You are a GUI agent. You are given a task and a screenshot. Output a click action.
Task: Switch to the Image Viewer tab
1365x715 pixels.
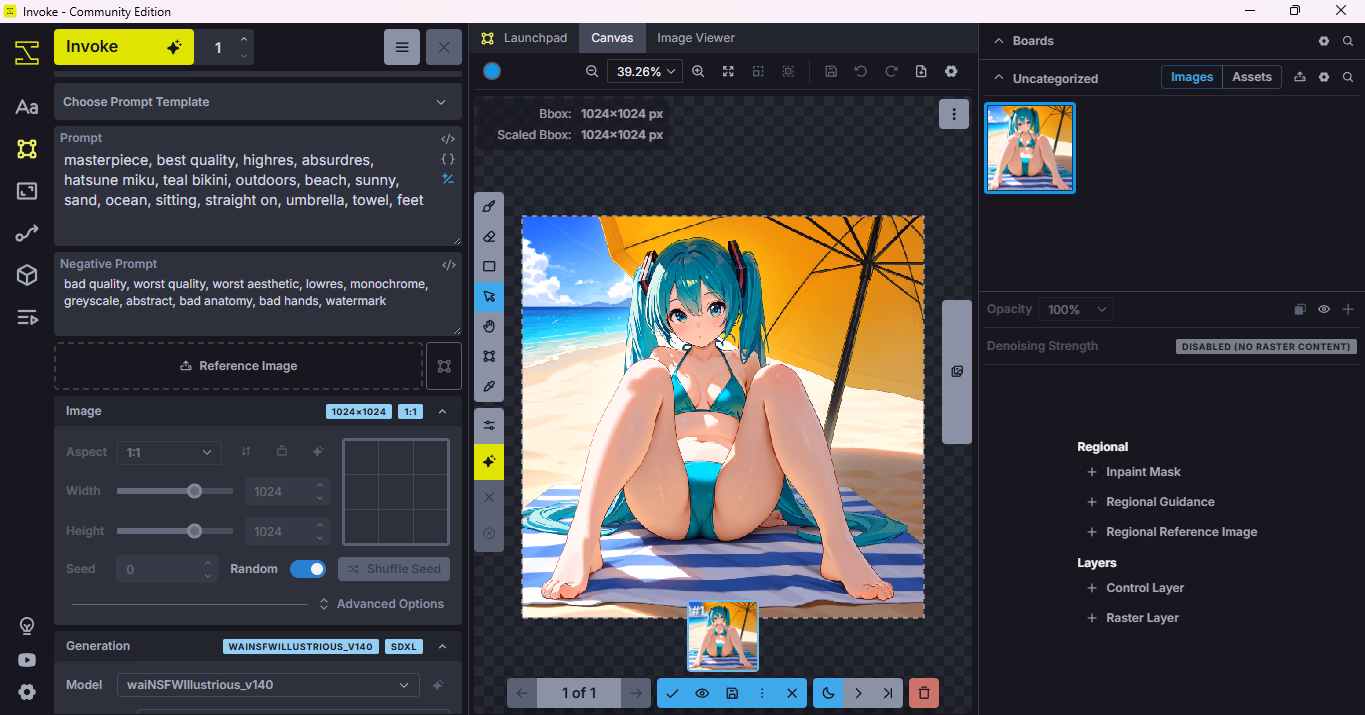click(x=695, y=38)
